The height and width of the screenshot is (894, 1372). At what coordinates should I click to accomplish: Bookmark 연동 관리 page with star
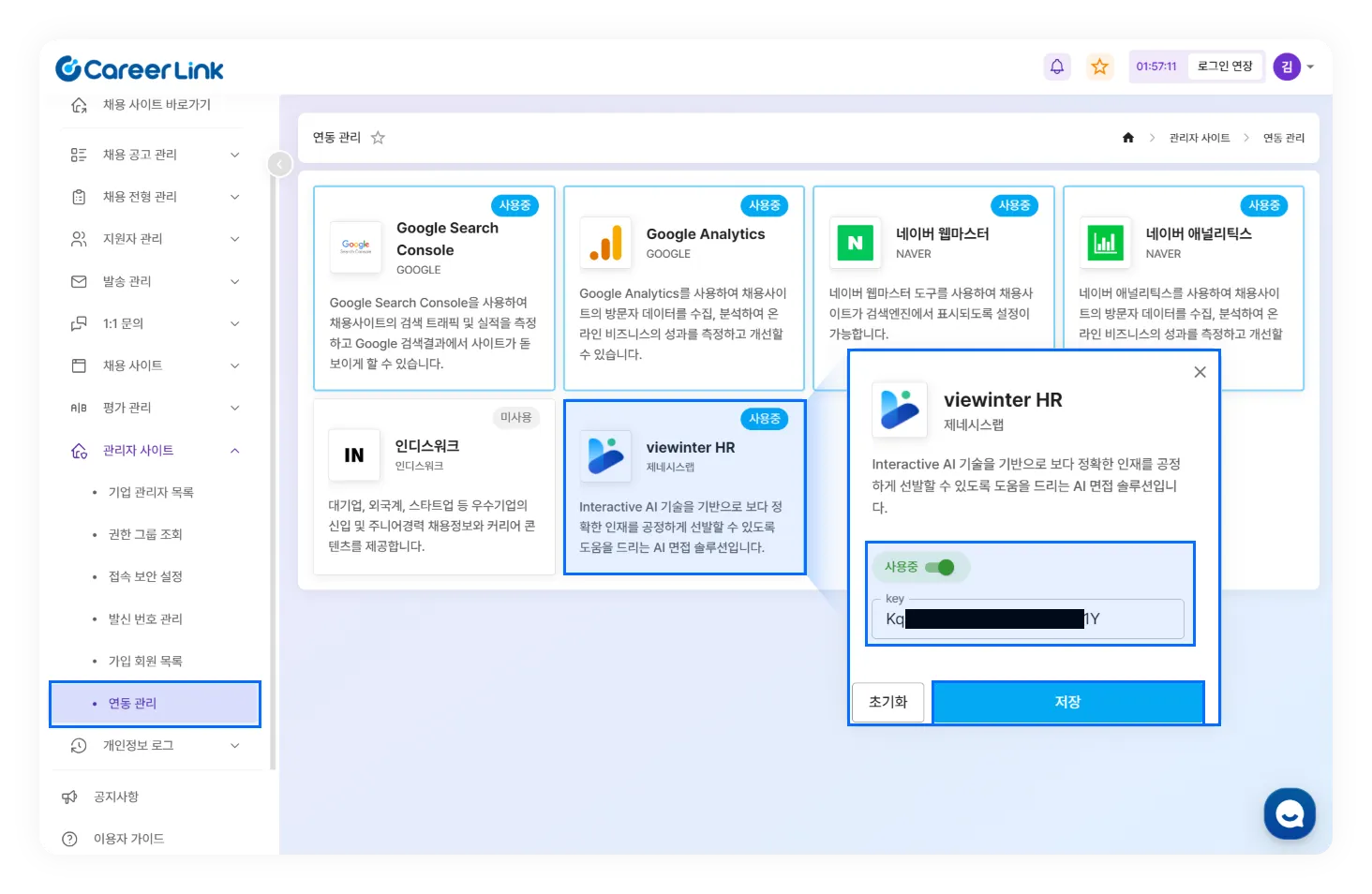pyautogui.click(x=378, y=138)
